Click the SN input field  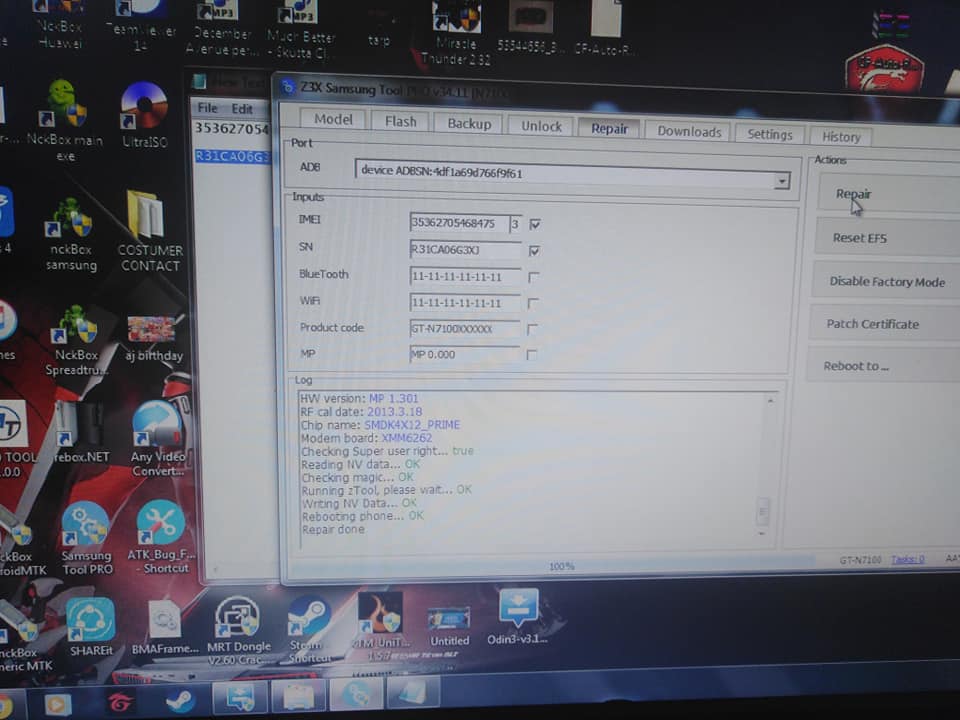click(465, 250)
